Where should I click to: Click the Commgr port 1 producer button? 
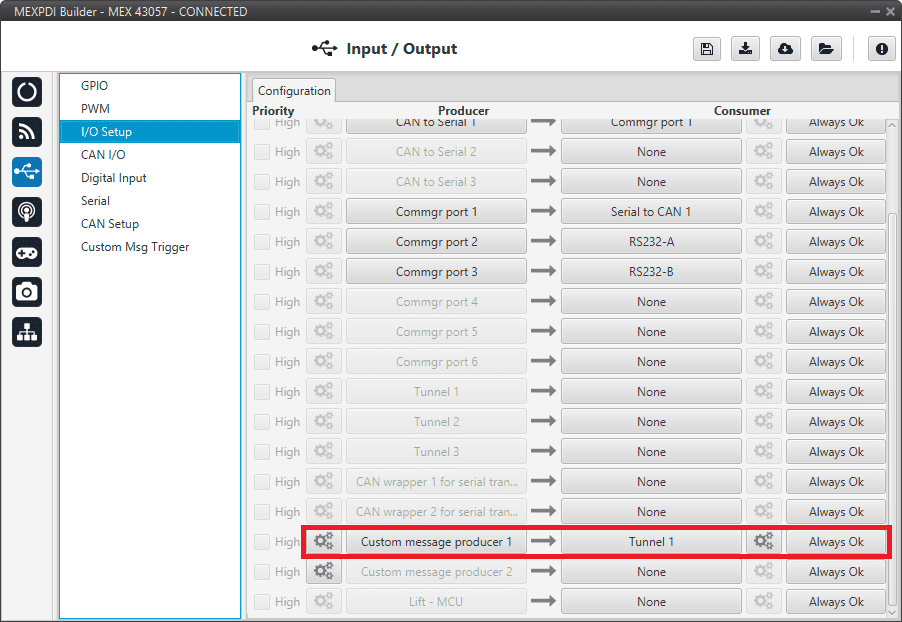click(436, 211)
